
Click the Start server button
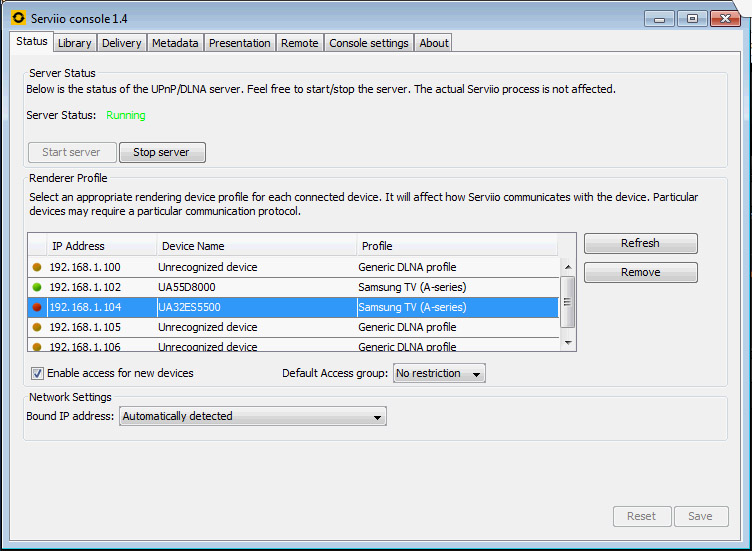tap(72, 152)
